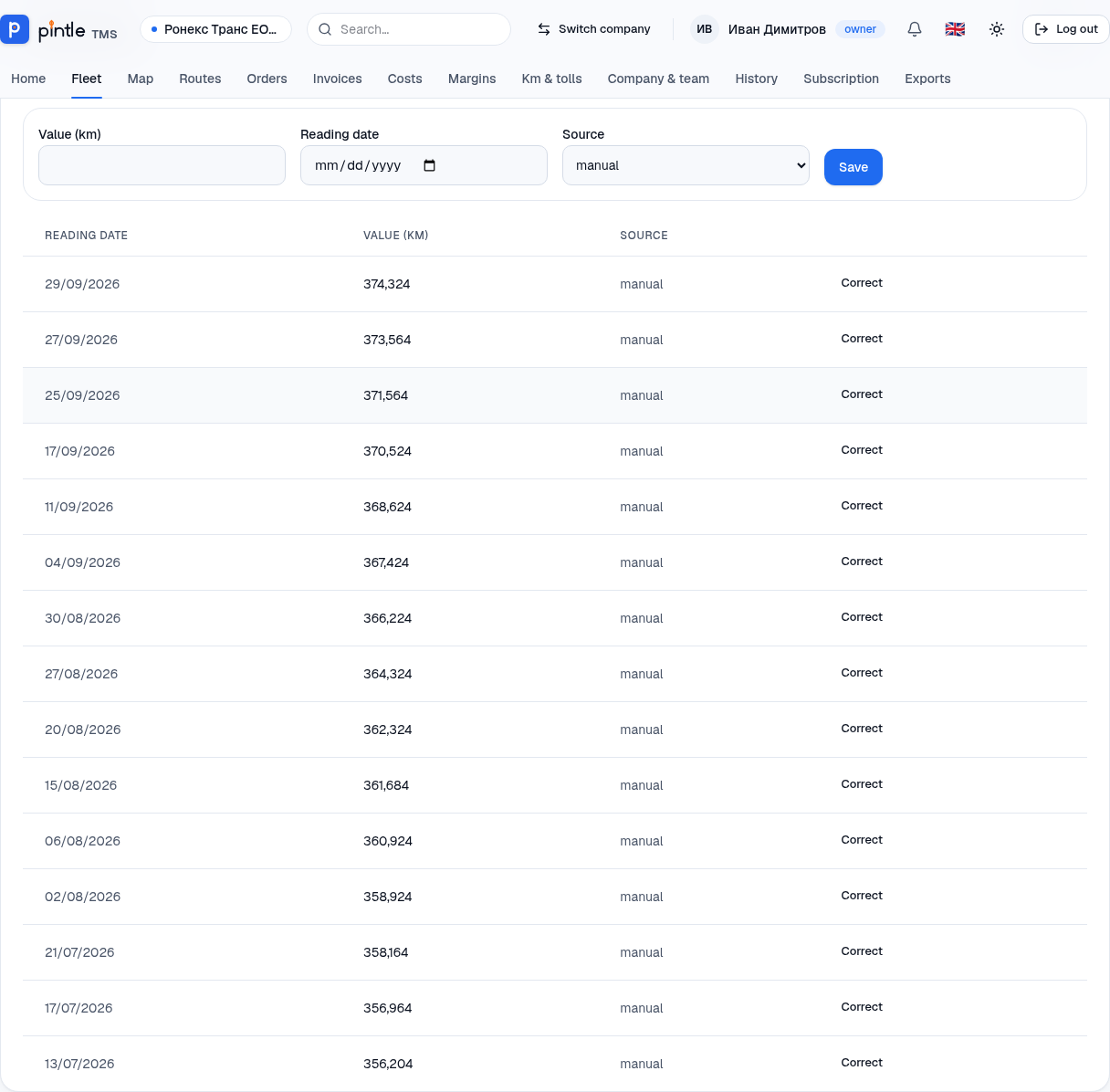
Task: Log out of the account
Action: pos(1066,29)
